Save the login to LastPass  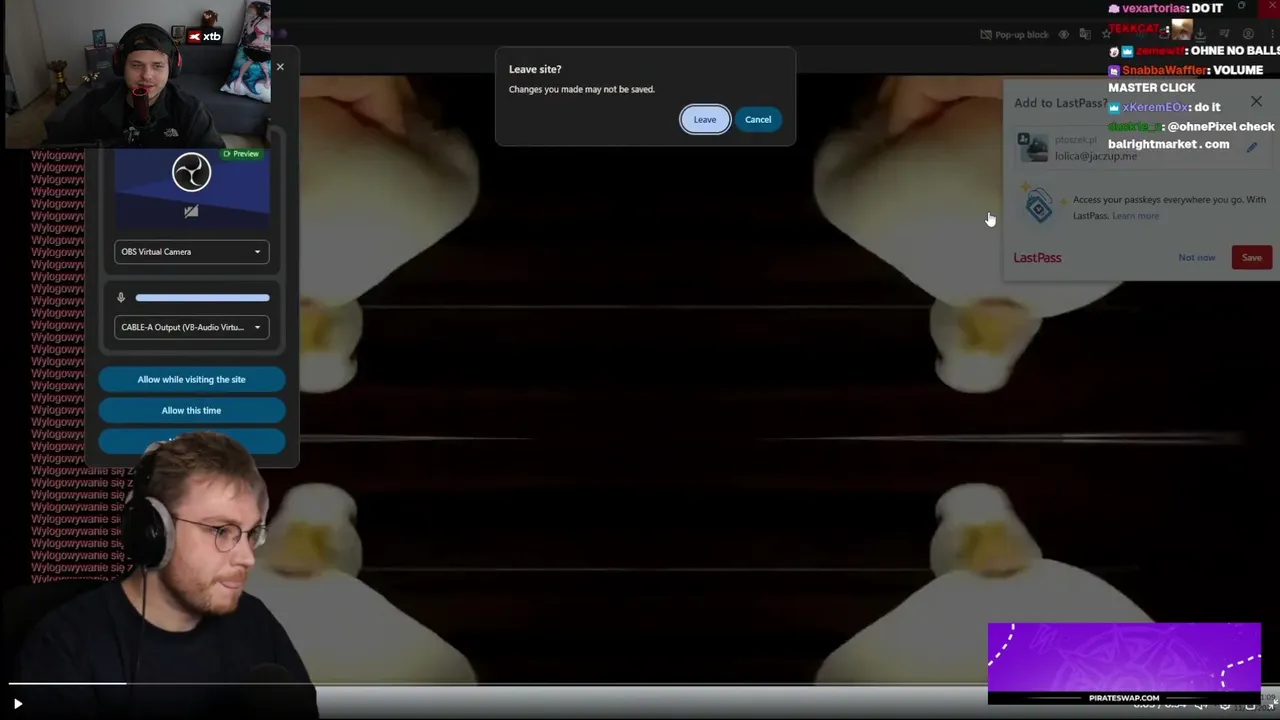[x=1251, y=258]
